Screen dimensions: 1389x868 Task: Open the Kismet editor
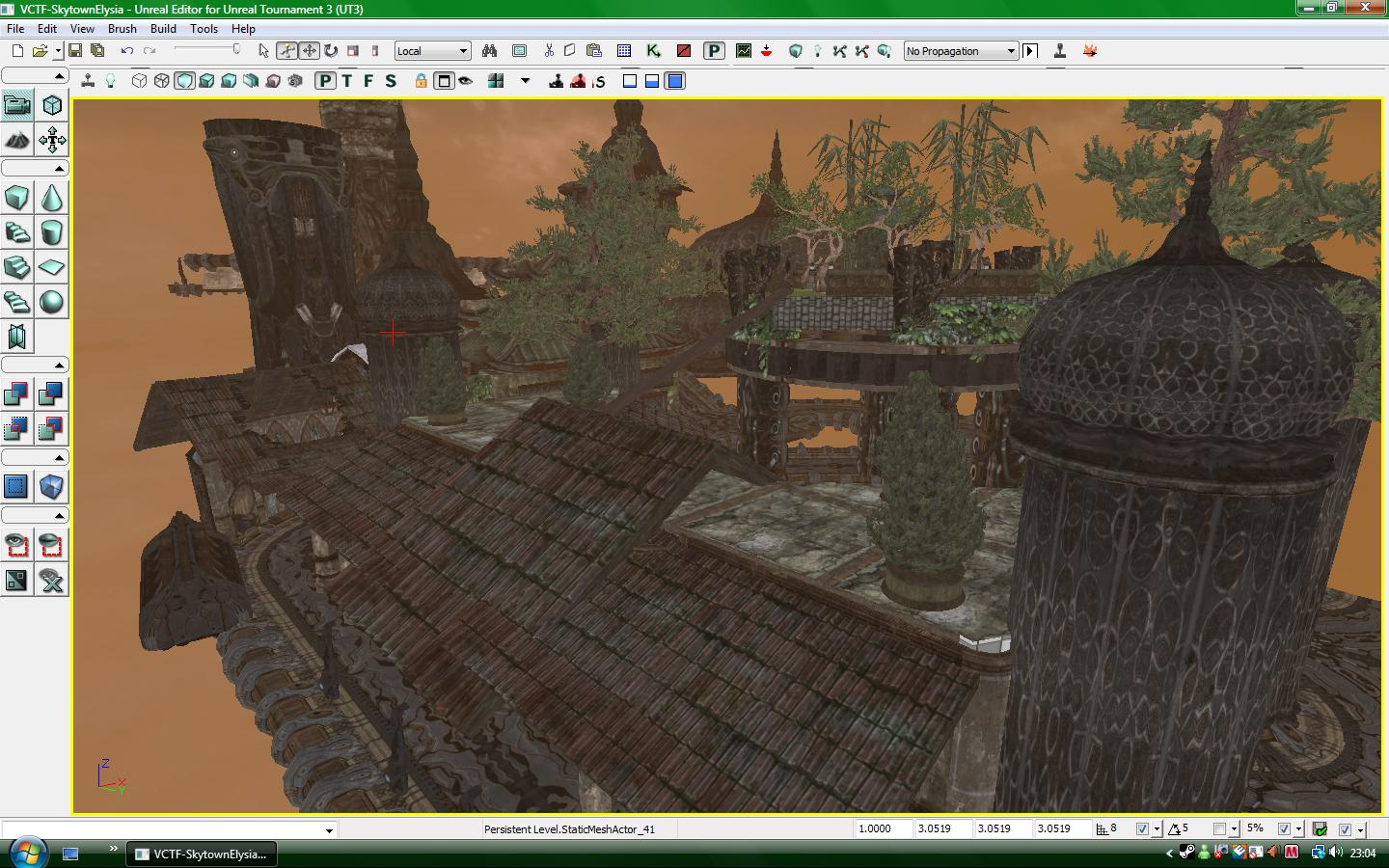pos(651,50)
